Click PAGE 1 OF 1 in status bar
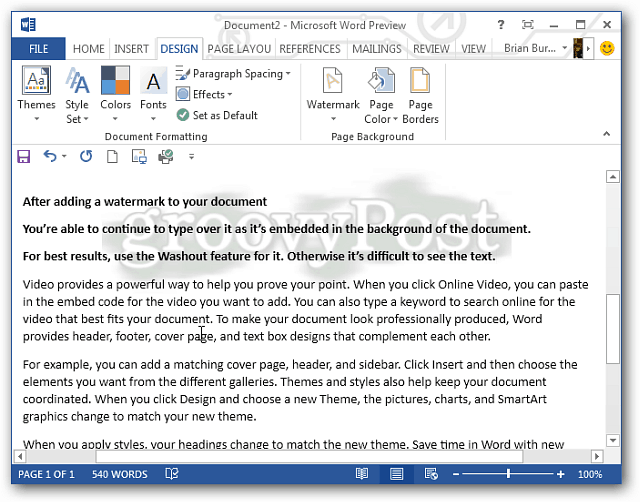The image size is (640, 502). [x=46, y=474]
